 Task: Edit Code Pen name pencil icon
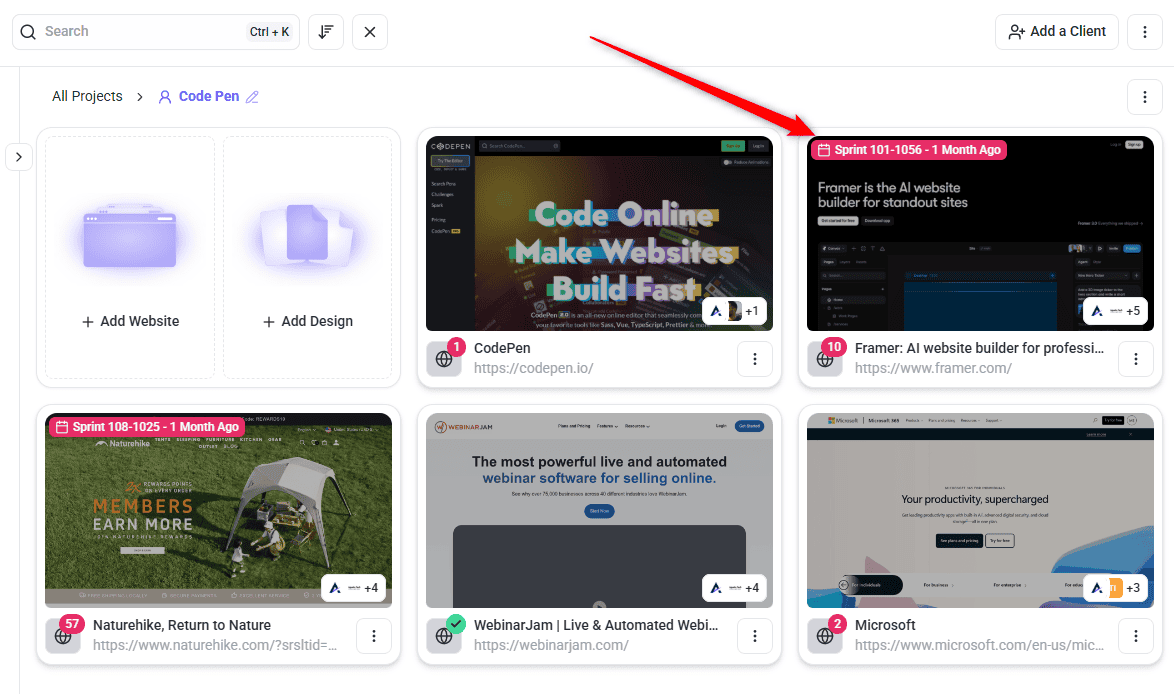(x=252, y=97)
